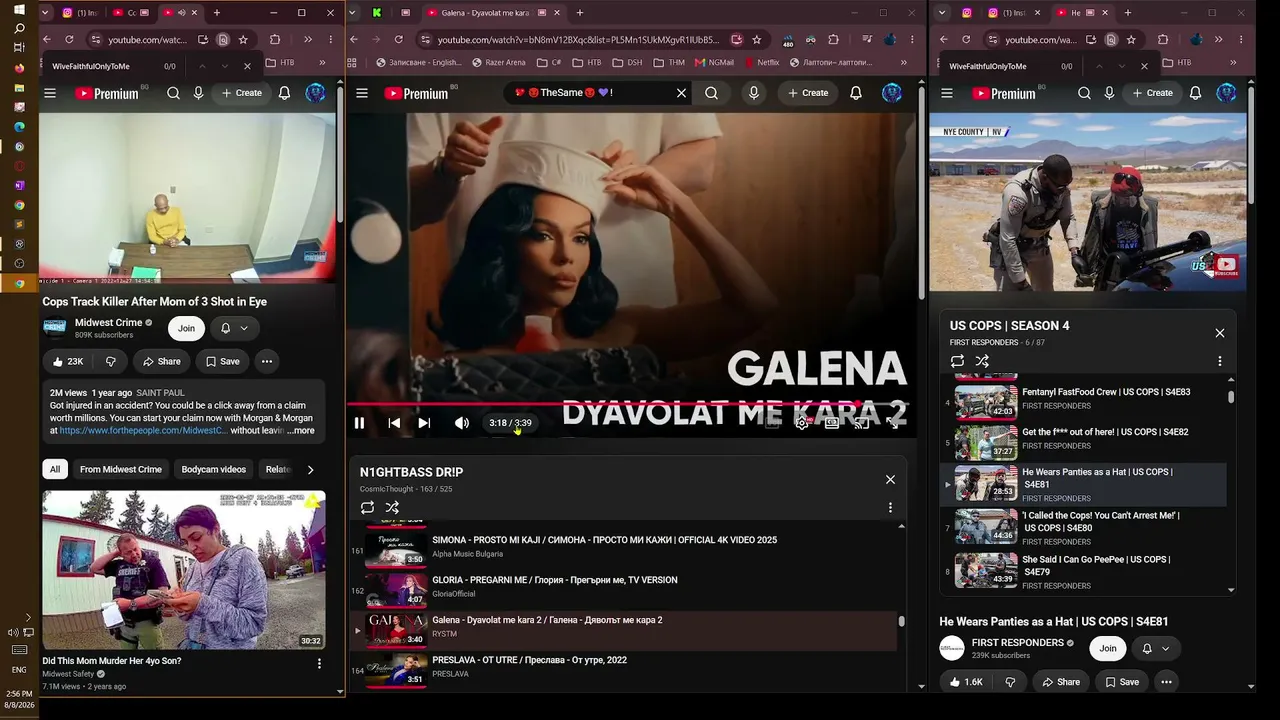Viewport: 1280px width, 720px height.
Task: Click Create button in middle YouTube window
Action: point(808,93)
